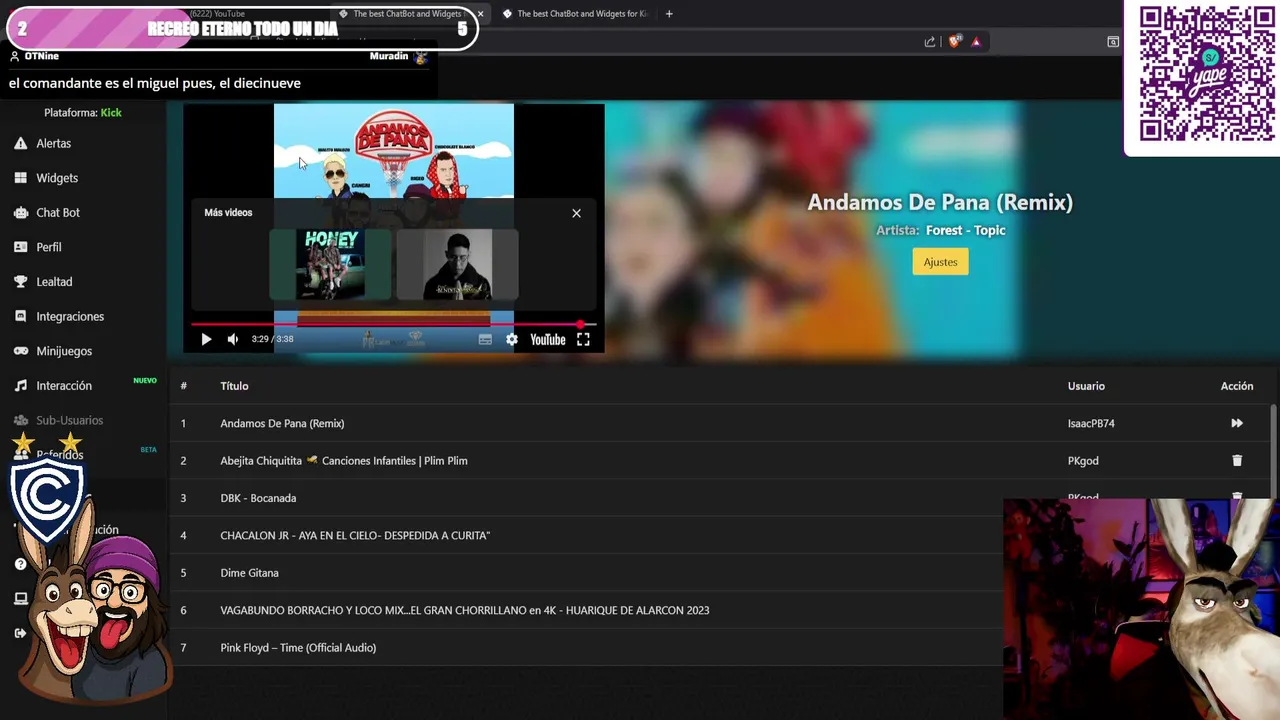Open the Alertas sidebar item
Image resolution: width=1280 pixels, height=720 pixels.
tap(54, 143)
